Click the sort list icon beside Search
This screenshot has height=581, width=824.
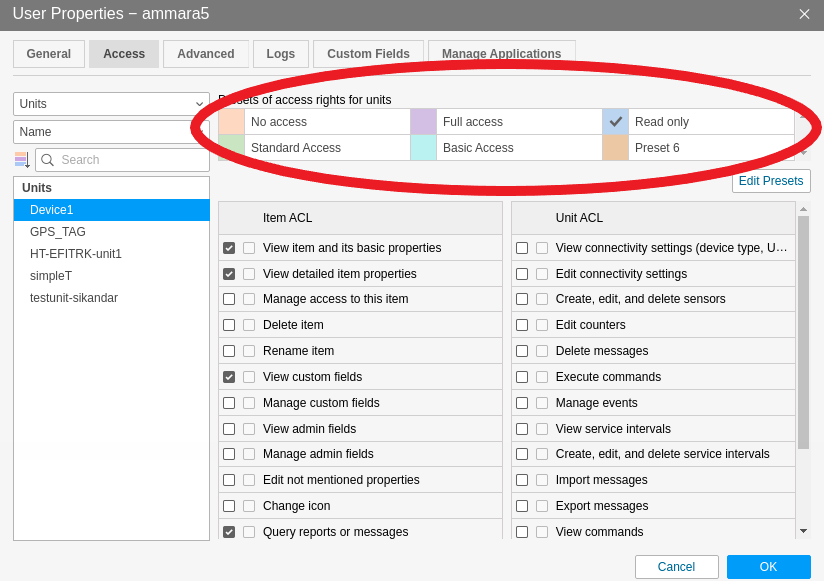[21, 160]
